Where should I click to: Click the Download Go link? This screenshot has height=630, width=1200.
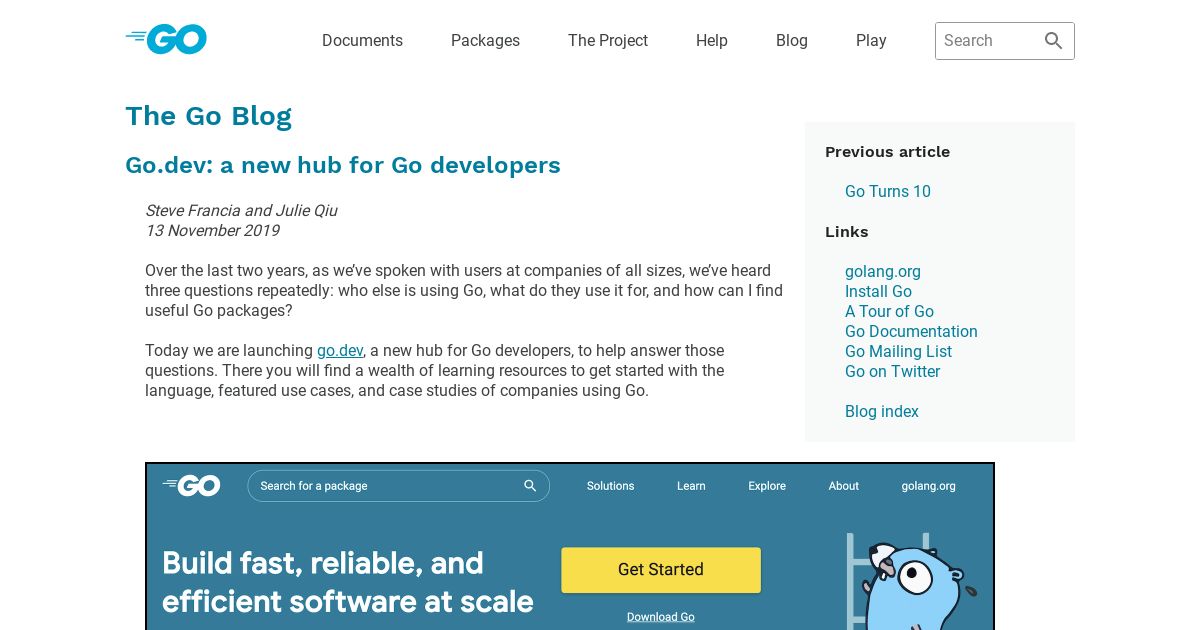[661, 617]
